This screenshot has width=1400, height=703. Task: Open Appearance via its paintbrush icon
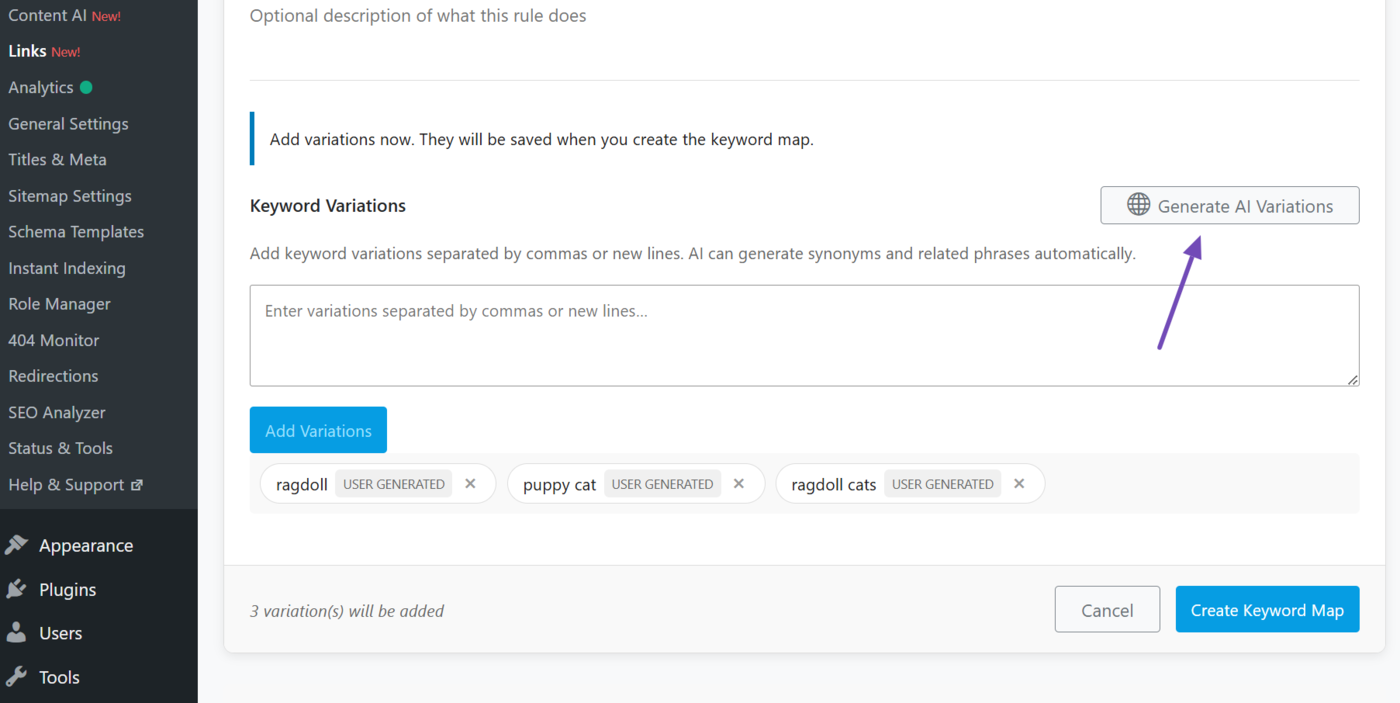pyautogui.click(x=17, y=545)
